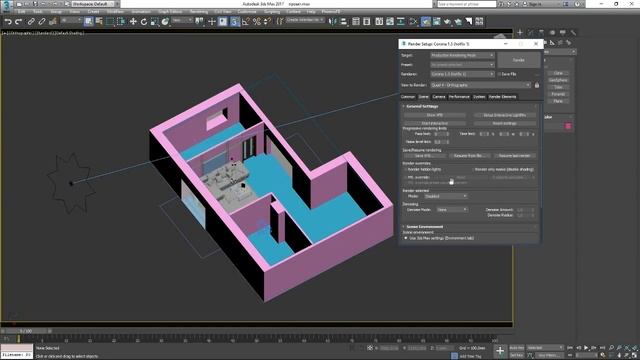Switch to the Modify command panel
Image resolution: width=640 pixels, height=360 pixels.
(531, 32)
